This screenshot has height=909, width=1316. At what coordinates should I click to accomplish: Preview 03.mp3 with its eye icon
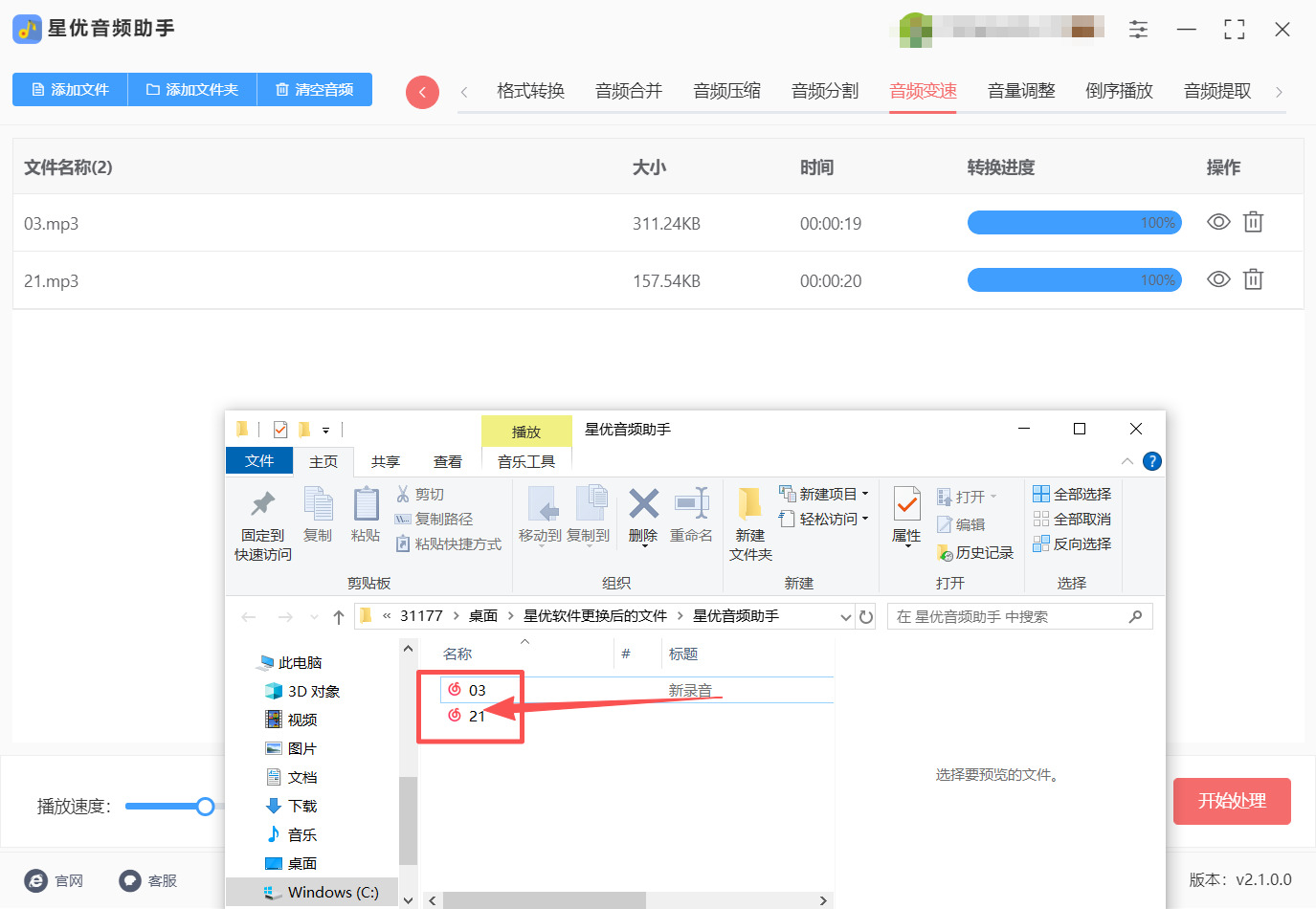tap(1218, 222)
